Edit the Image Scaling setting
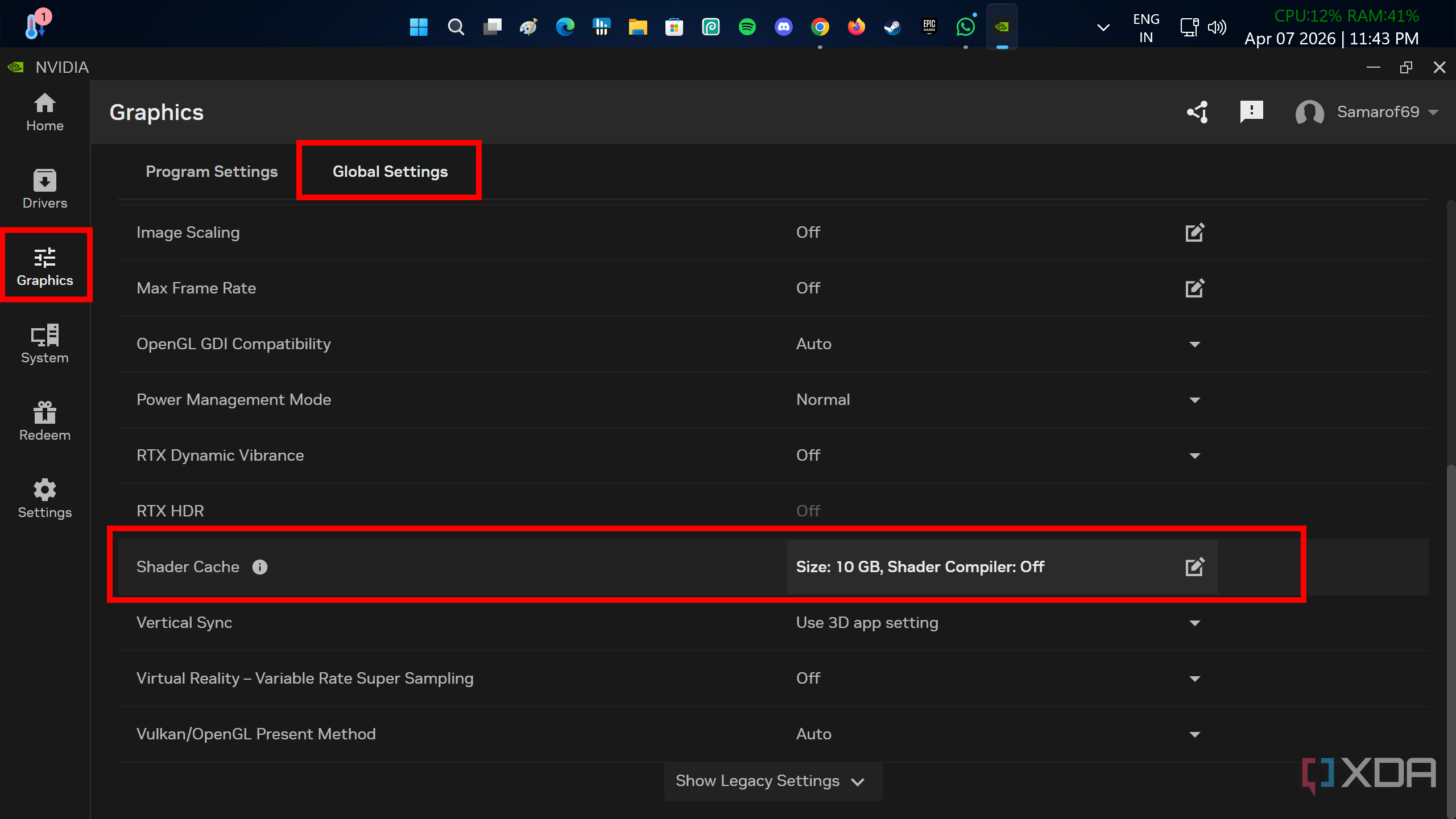Viewport: 1456px width, 819px height. (x=1194, y=232)
